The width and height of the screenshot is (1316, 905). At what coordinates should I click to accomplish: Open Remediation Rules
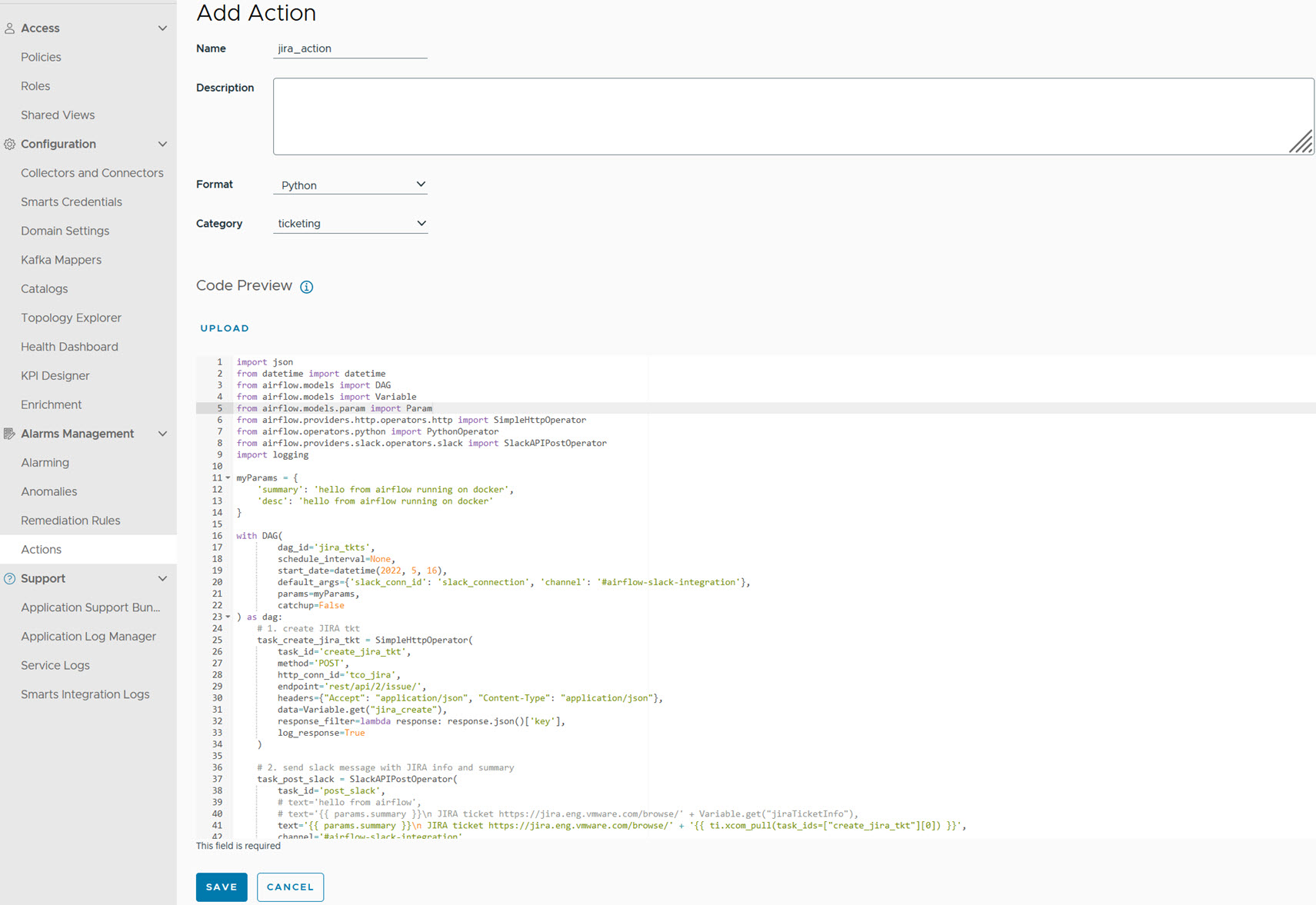[x=70, y=521]
